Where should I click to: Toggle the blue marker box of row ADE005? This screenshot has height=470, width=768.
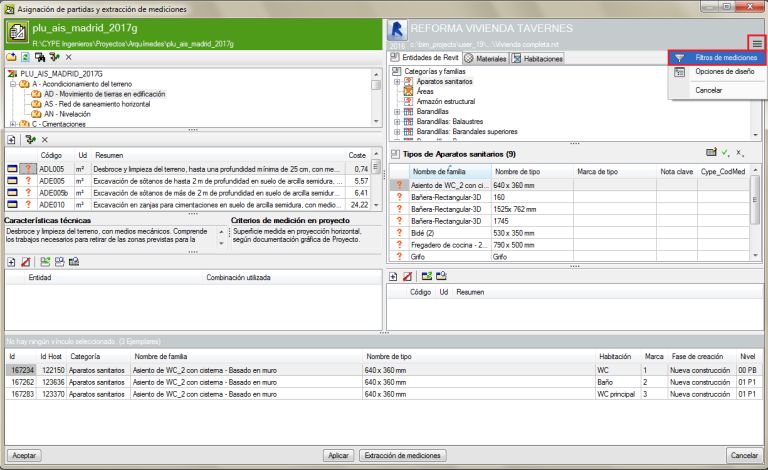pos(12,181)
